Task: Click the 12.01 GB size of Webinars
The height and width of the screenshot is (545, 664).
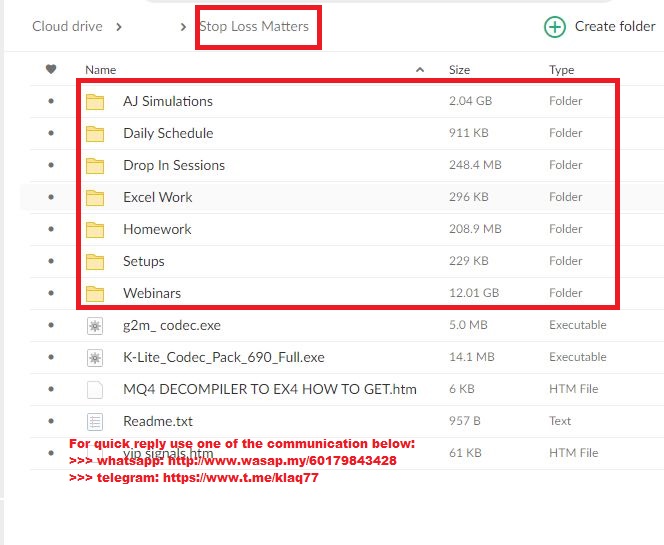Action: pyautogui.click(x=474, y=293)
